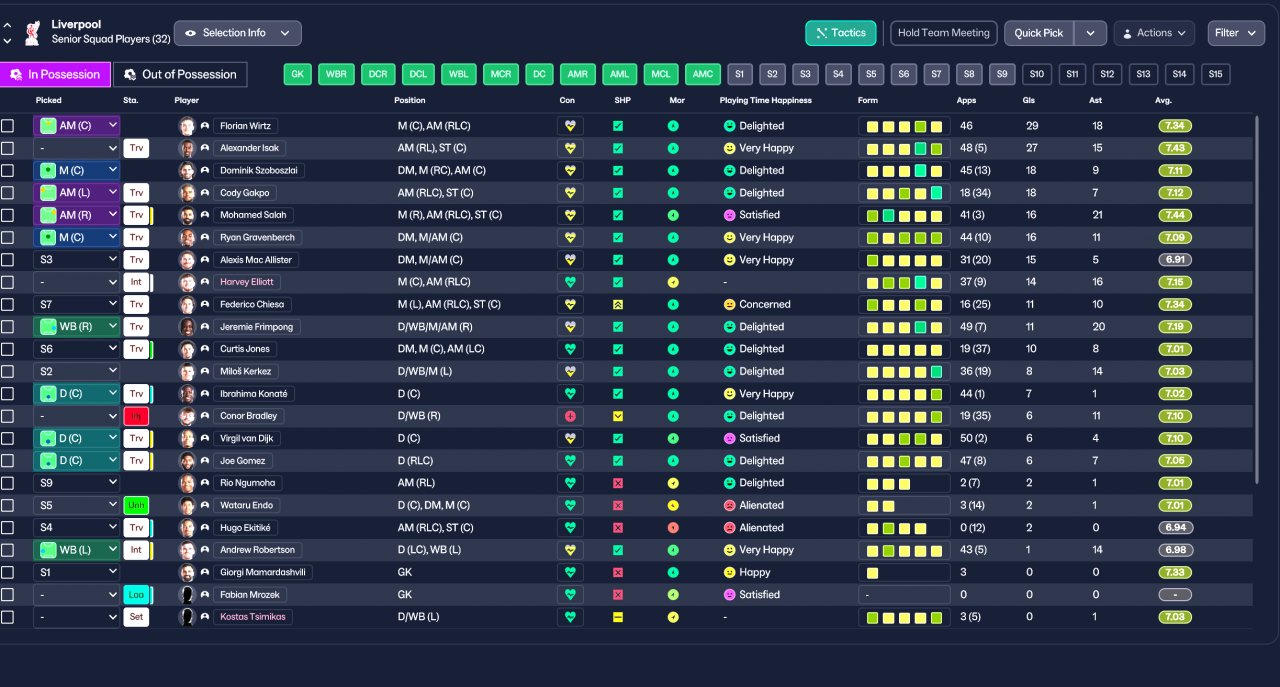Open Conor Bradley's picked position dropdown

point(77,416)
